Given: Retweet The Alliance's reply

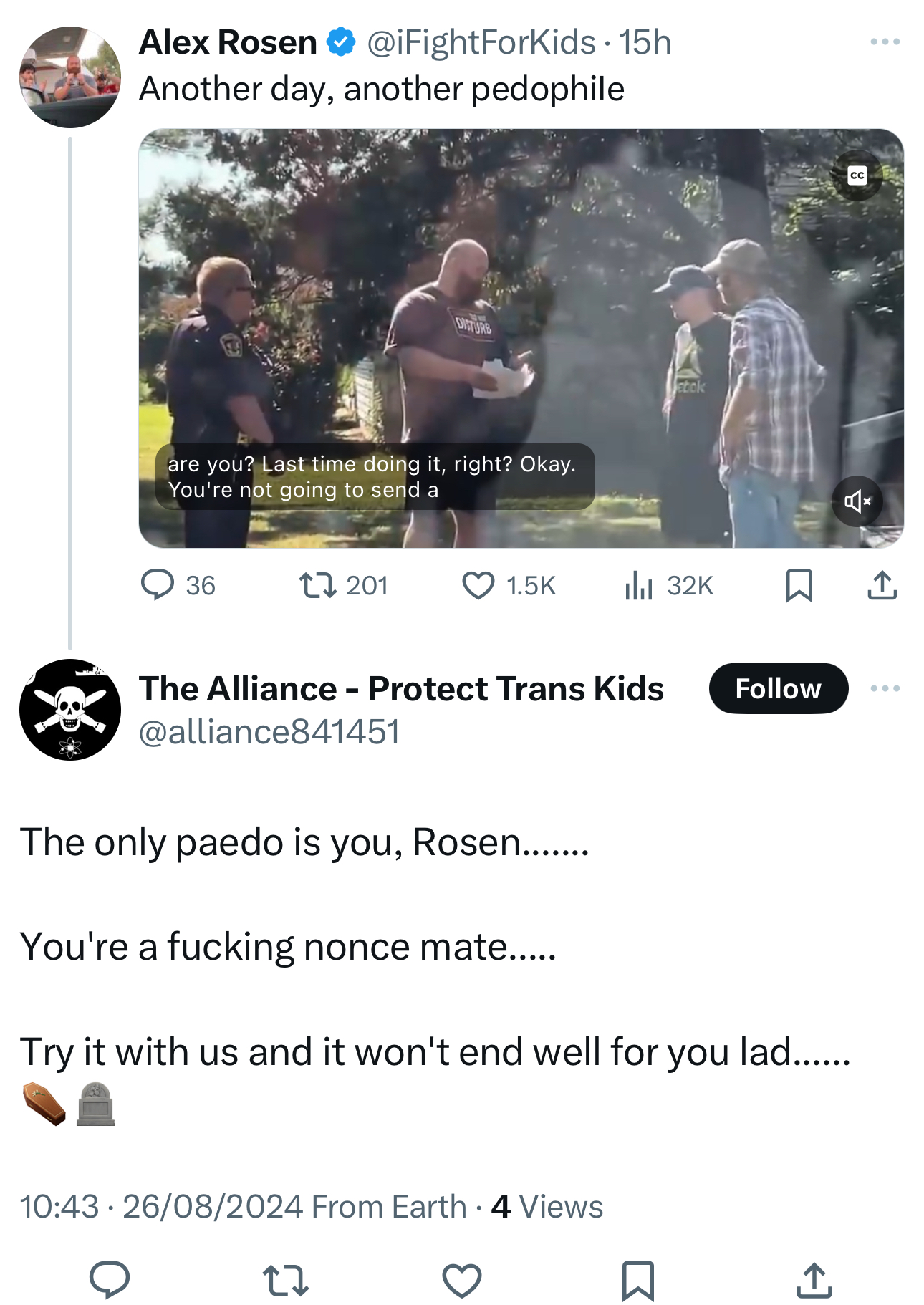Looking at the screenshot, I should point(285,1280).
